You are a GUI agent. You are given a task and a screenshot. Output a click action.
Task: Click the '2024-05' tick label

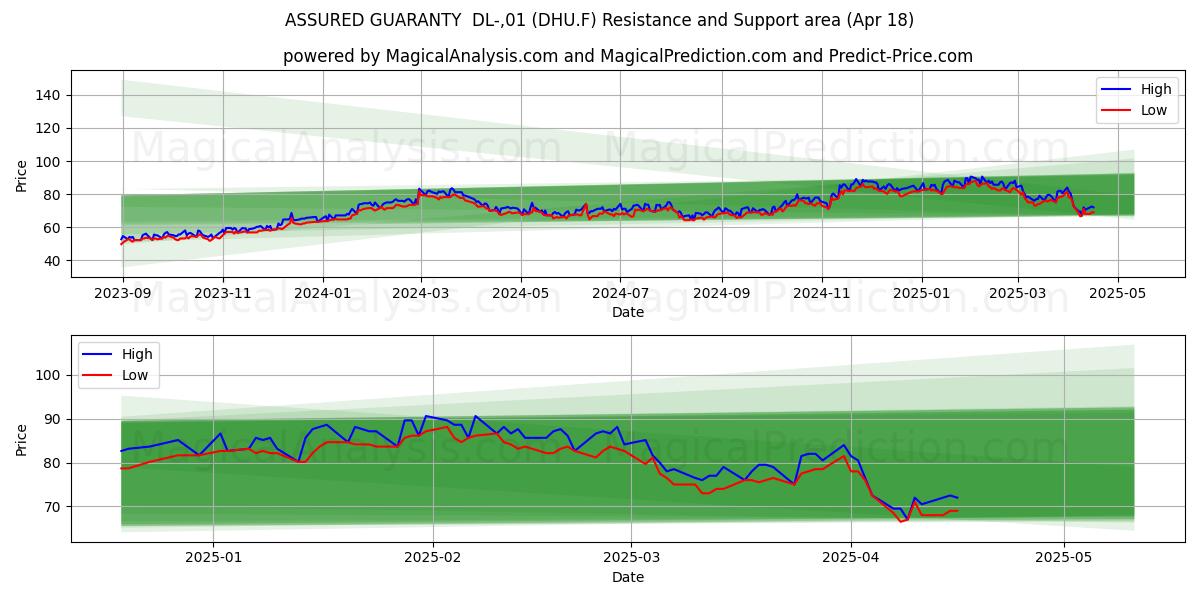tap(520, 294)
